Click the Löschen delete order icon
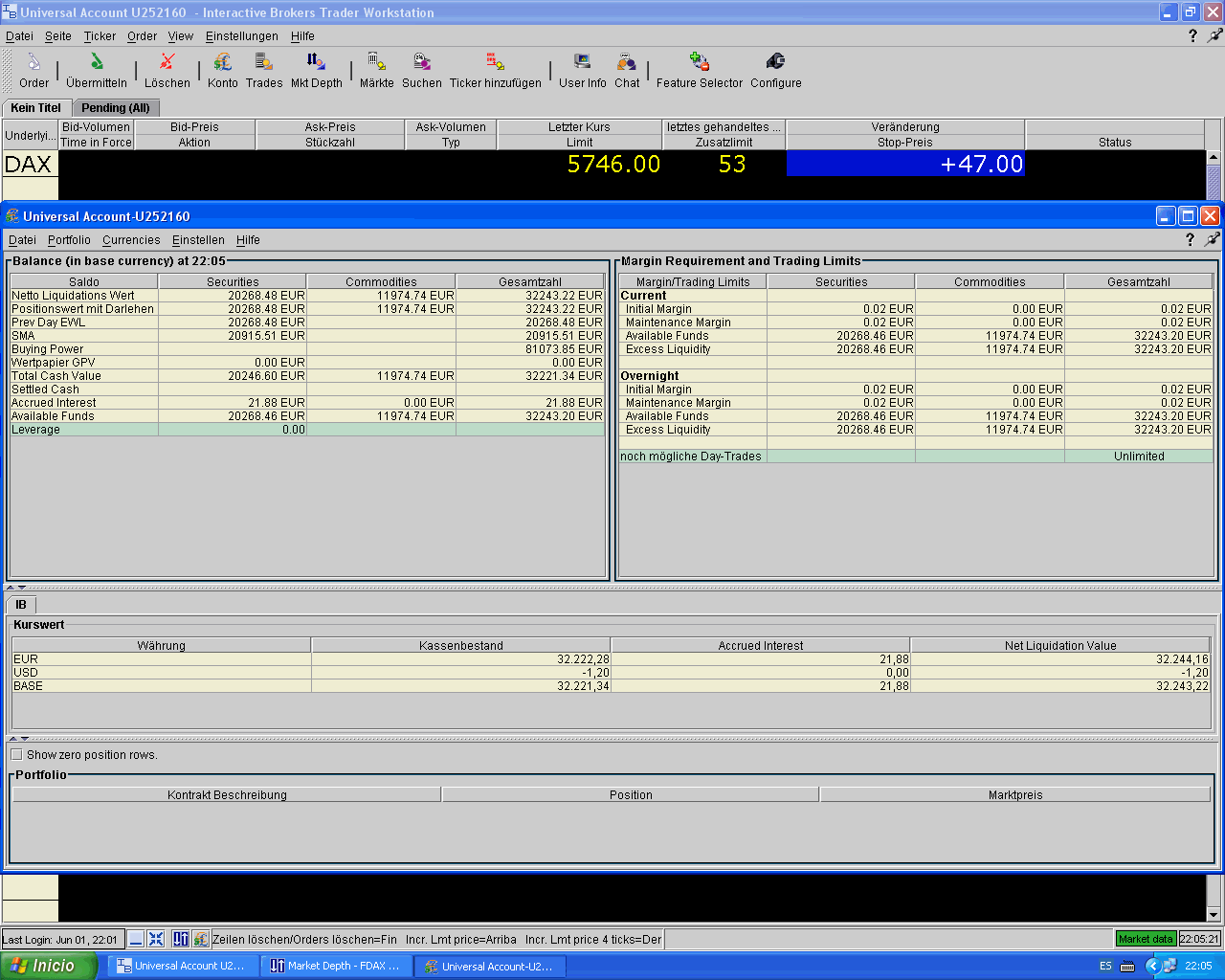The height and width of the screenshot is (980, 1225). pyautogui.click(x=167, y=63)
